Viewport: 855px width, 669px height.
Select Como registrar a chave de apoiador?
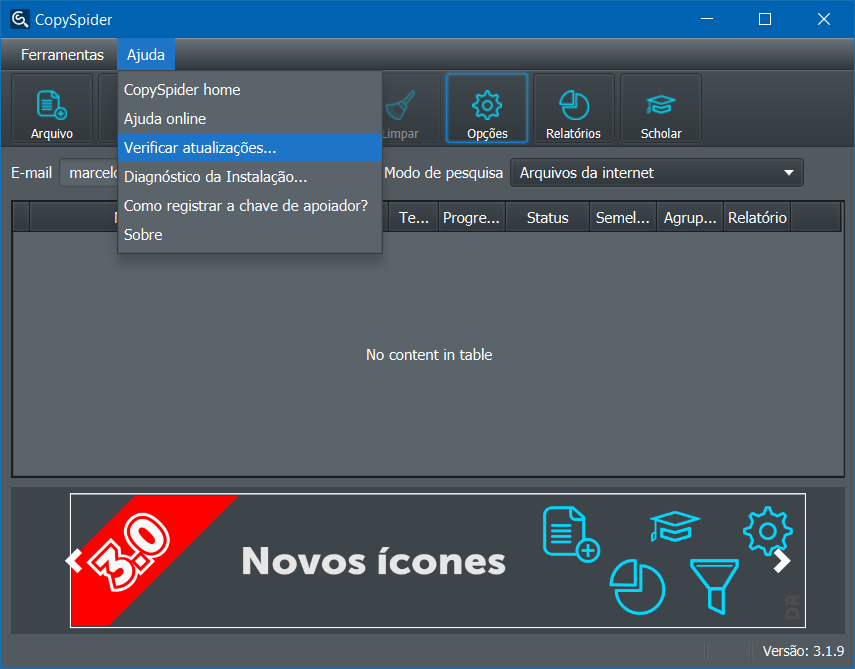(250, 206)
